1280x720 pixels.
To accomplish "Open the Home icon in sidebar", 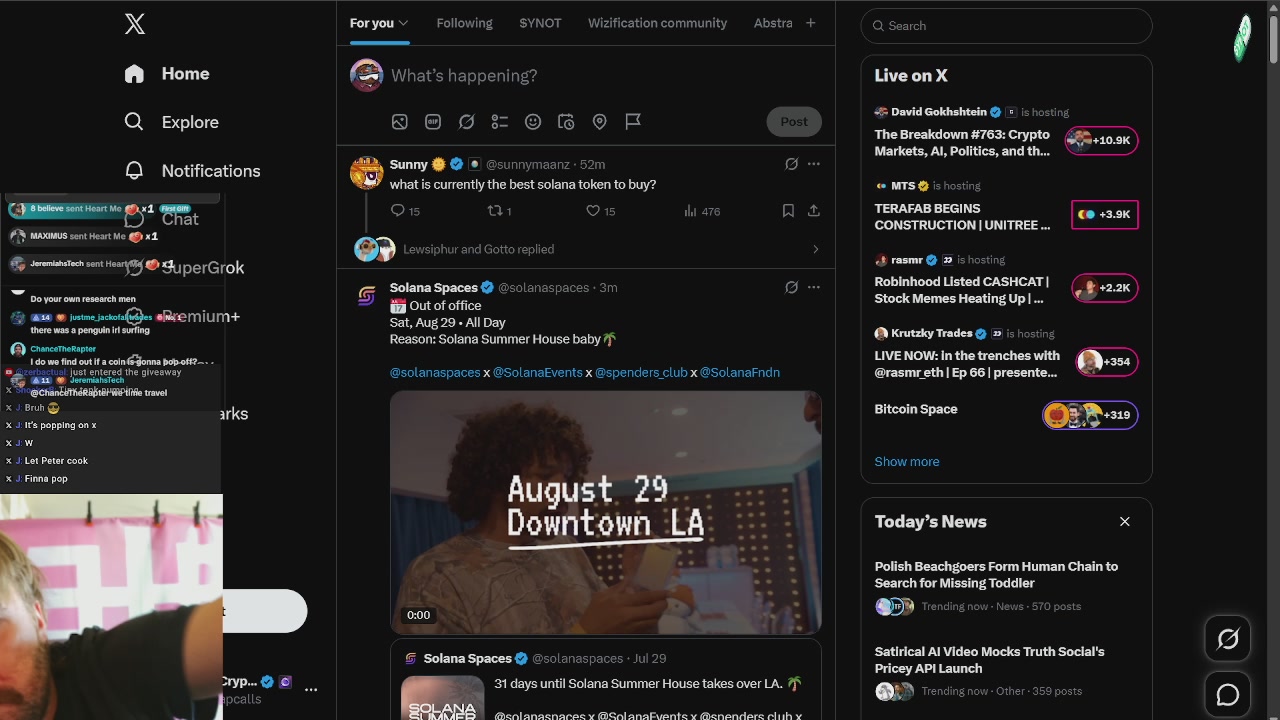I will (x=134, y=74).
